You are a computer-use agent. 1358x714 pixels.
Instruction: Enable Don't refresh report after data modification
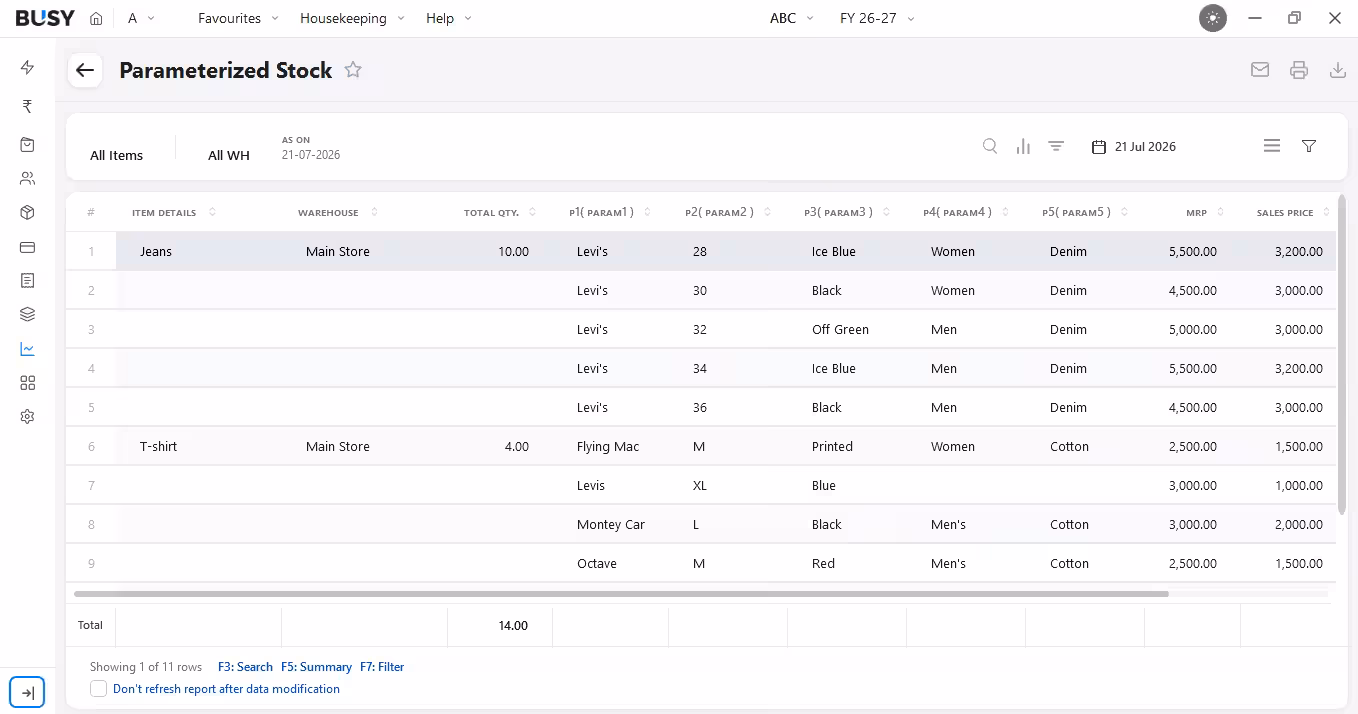(x=98, y=689)
